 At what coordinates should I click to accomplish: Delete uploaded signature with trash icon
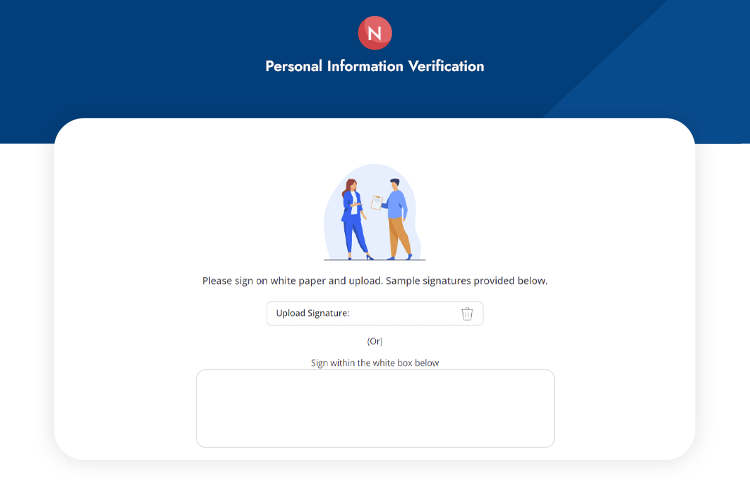467,314
